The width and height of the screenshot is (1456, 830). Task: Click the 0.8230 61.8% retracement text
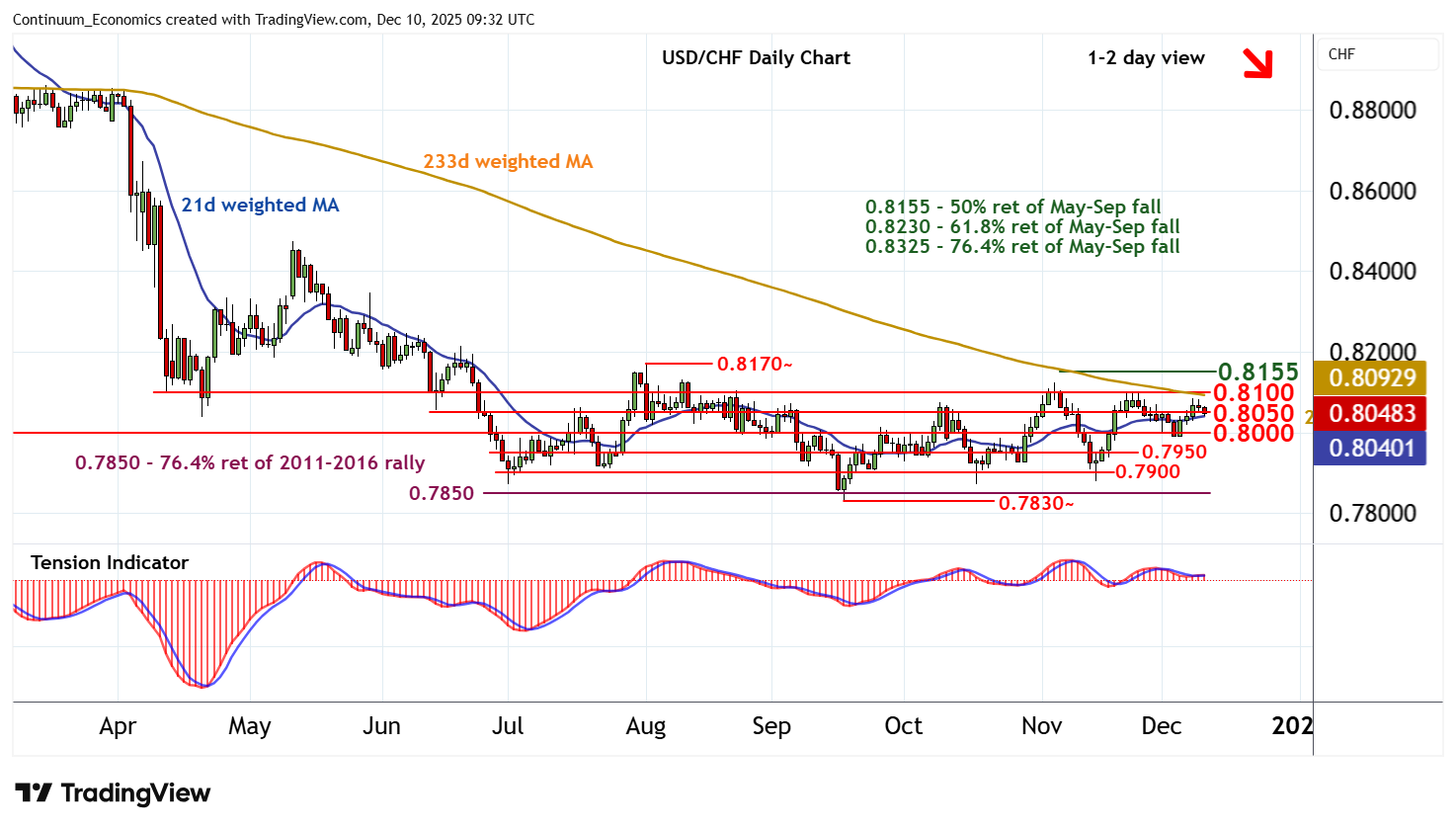click(1022, 226)
